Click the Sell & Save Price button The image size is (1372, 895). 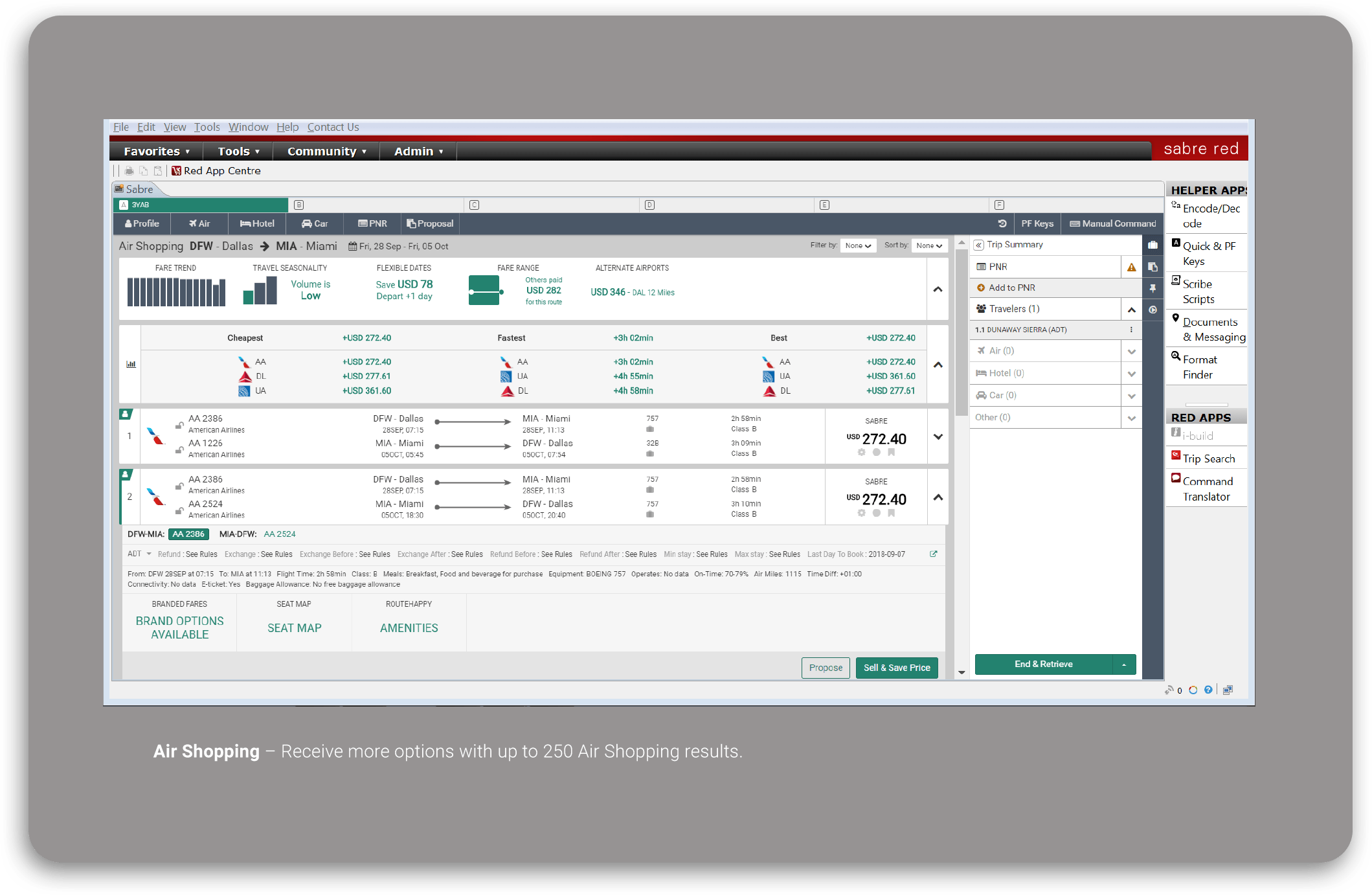click(x=896, y=668)
